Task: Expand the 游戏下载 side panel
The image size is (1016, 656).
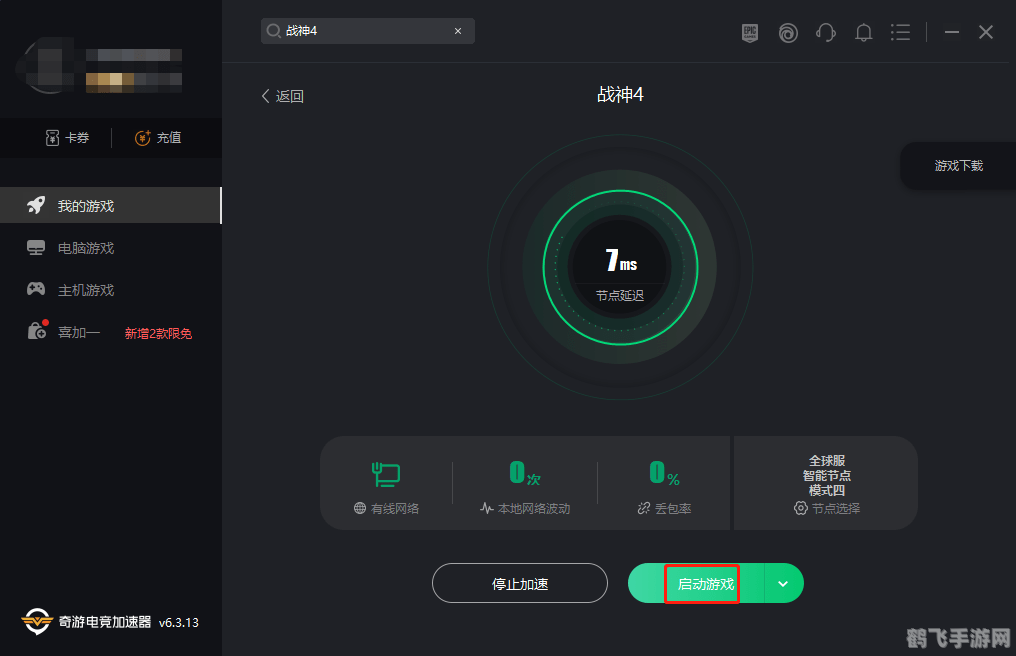Action: coord(958,166)
